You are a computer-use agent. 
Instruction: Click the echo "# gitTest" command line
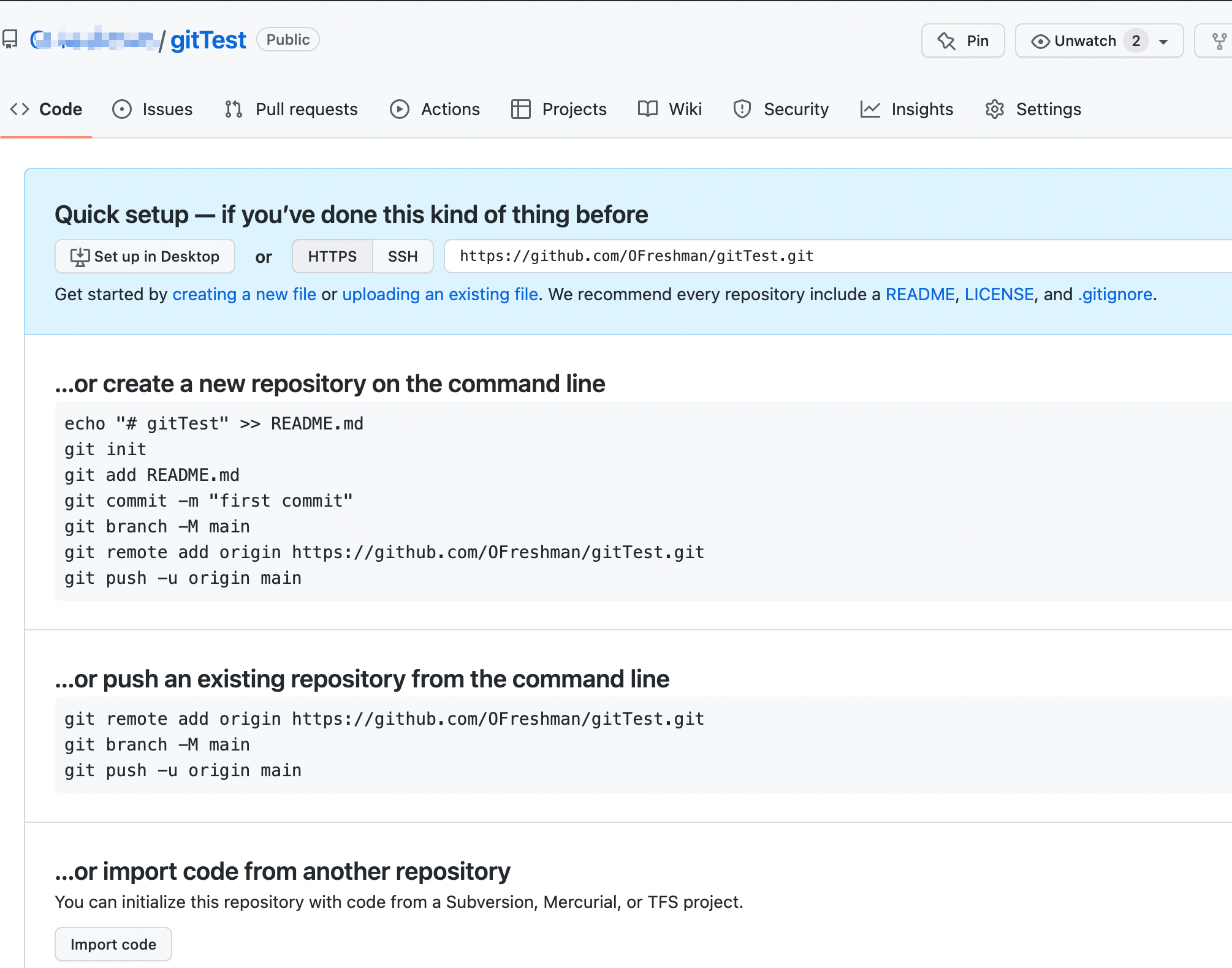click(x=214, y=423)
